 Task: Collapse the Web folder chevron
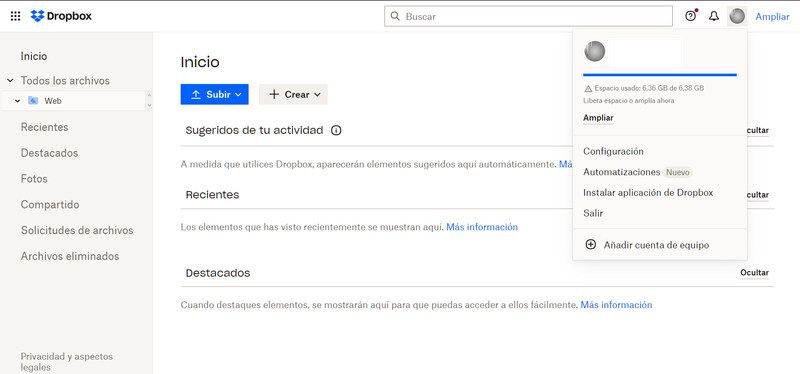18,101
